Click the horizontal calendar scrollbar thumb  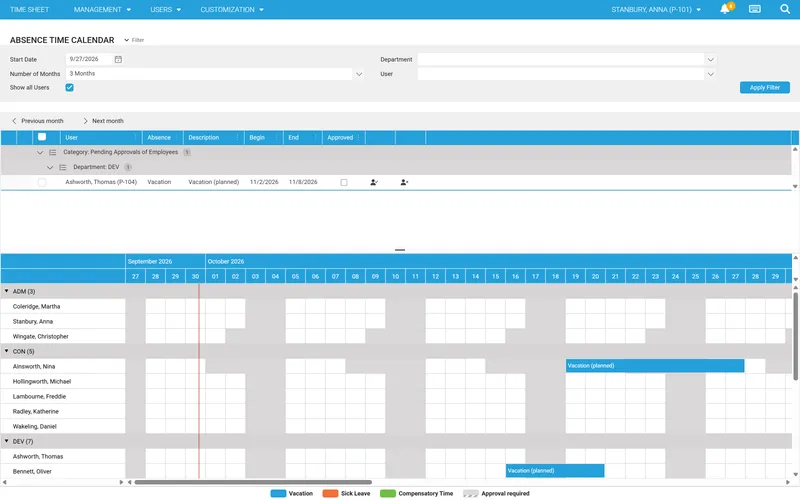(x=253, y=482)
